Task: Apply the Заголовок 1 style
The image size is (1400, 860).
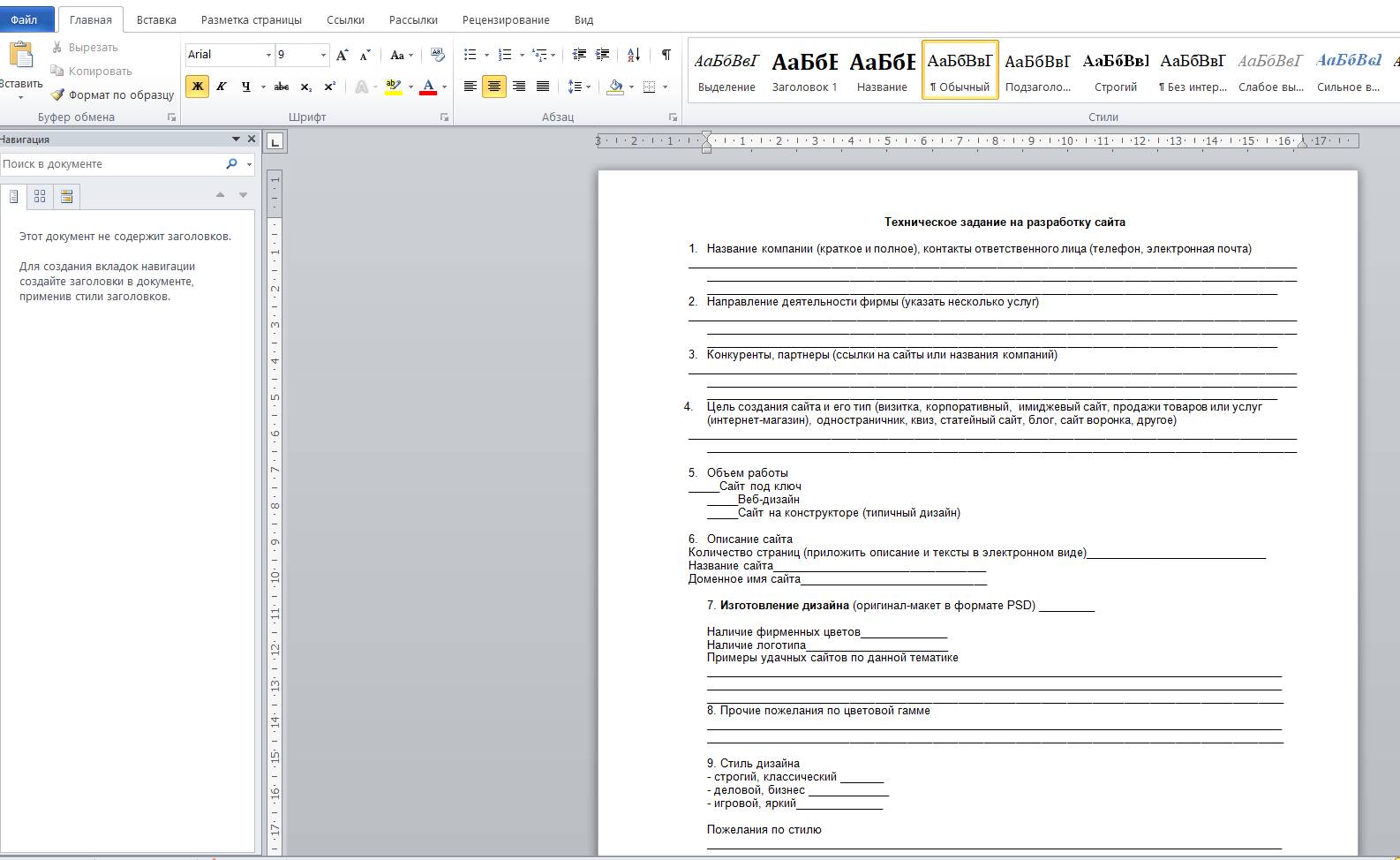Action: 804,69
